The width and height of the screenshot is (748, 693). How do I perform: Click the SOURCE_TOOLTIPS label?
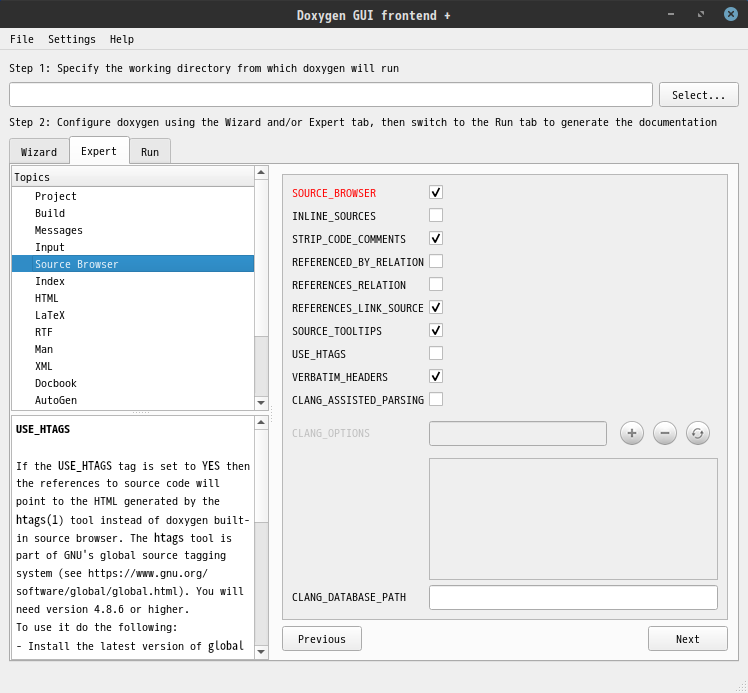(x=337, y=331)
